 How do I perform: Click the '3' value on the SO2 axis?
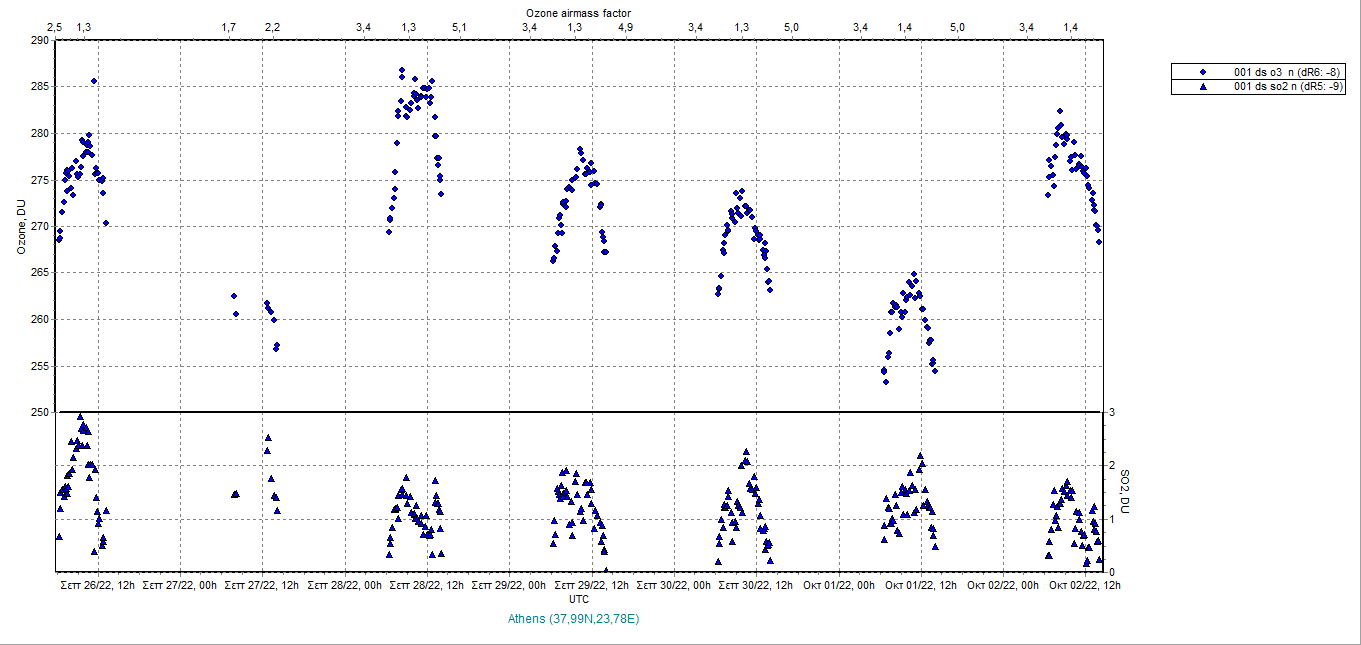tap(1111, 412)
